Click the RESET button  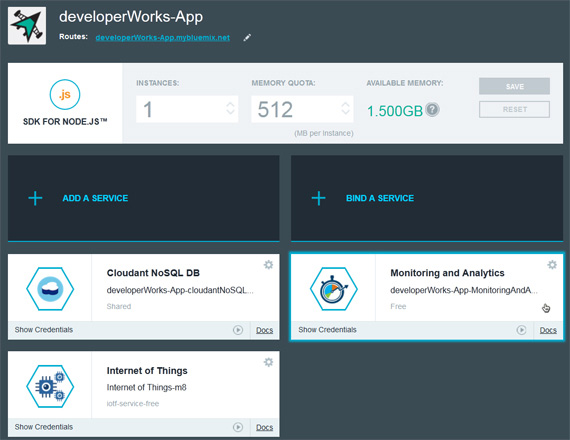514,109
